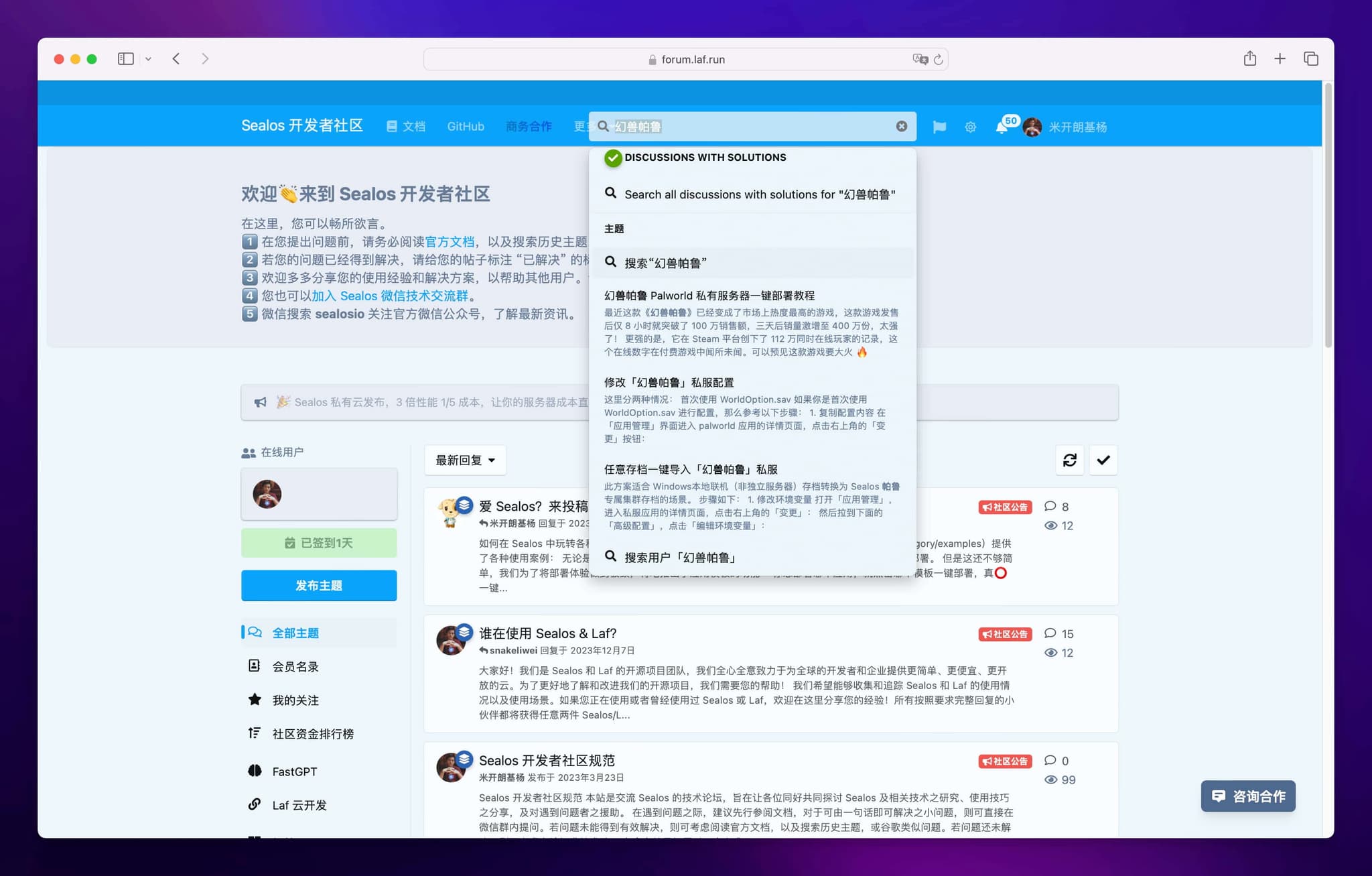Screen dimensions: 1372x876
Task: Click the 已签到1天 check-in button
Action: 319,543
